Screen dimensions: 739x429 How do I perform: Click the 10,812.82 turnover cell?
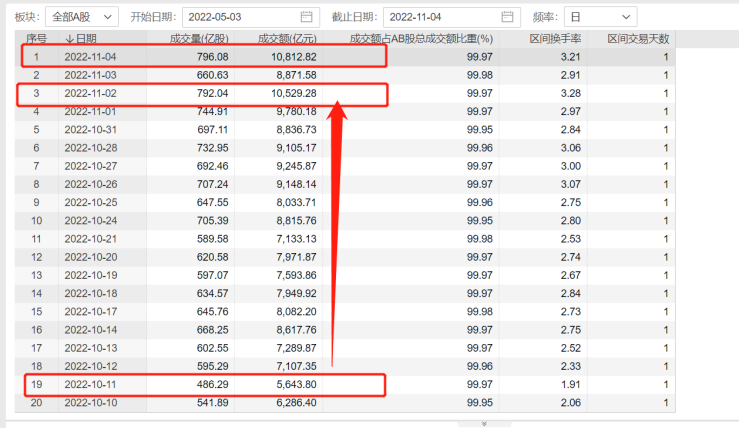click(288, 57)
